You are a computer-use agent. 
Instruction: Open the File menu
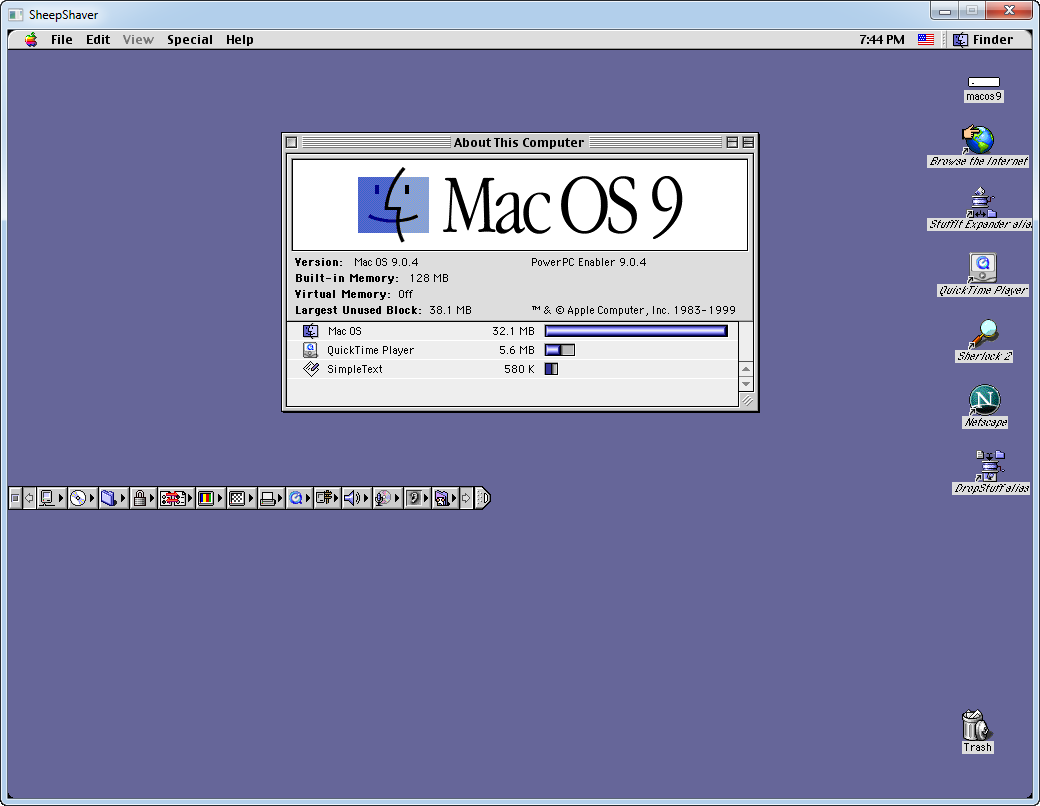[x=62, y=40]
